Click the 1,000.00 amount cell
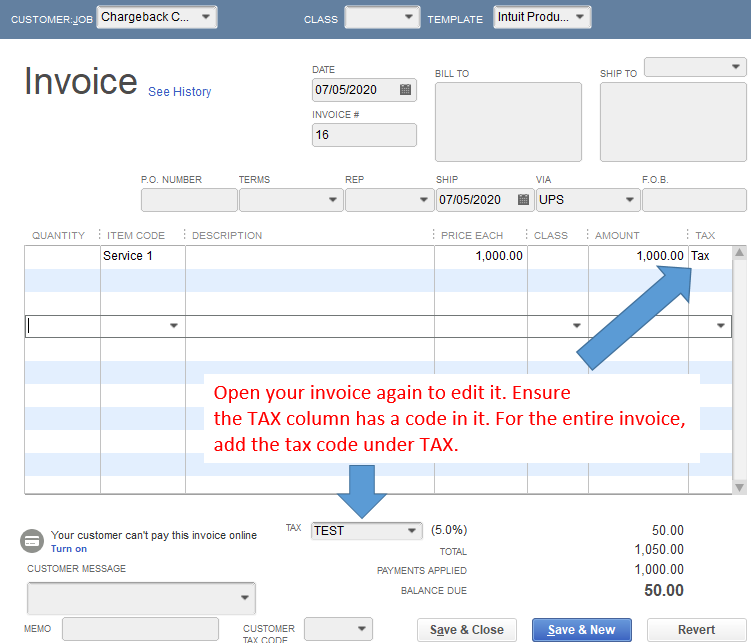This screenshot has width=751, height=643. 638,256
